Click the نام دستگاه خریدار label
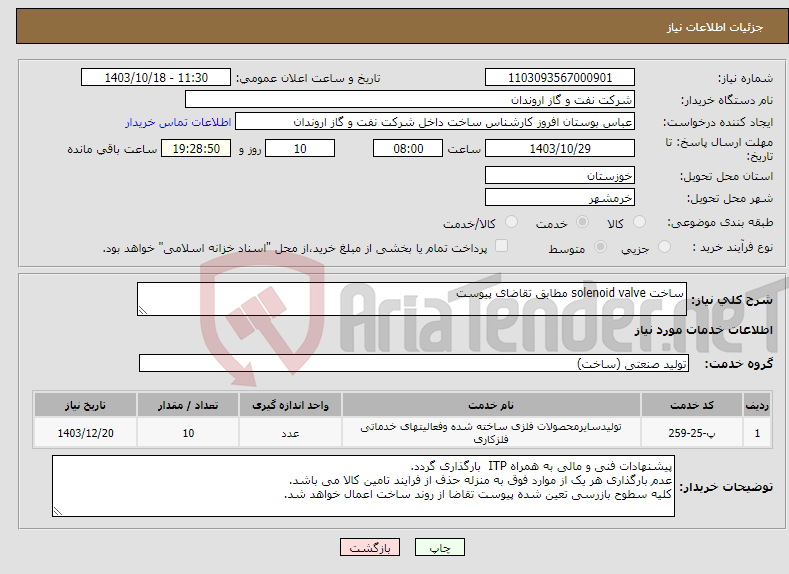The width and height of the screenshot is (789, 574). (727, 101)
